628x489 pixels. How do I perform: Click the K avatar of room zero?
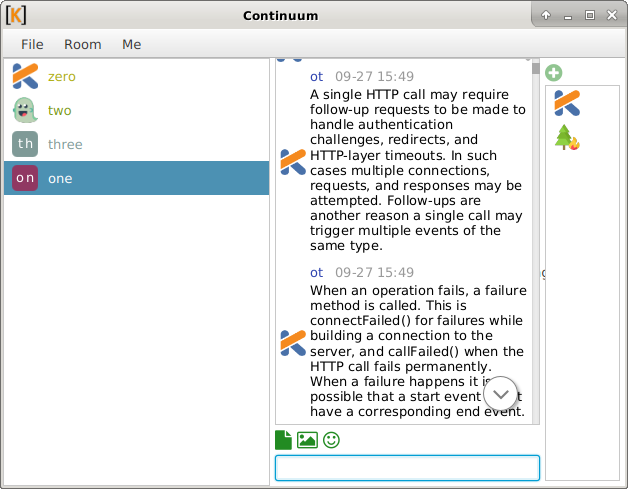[25, 76]
